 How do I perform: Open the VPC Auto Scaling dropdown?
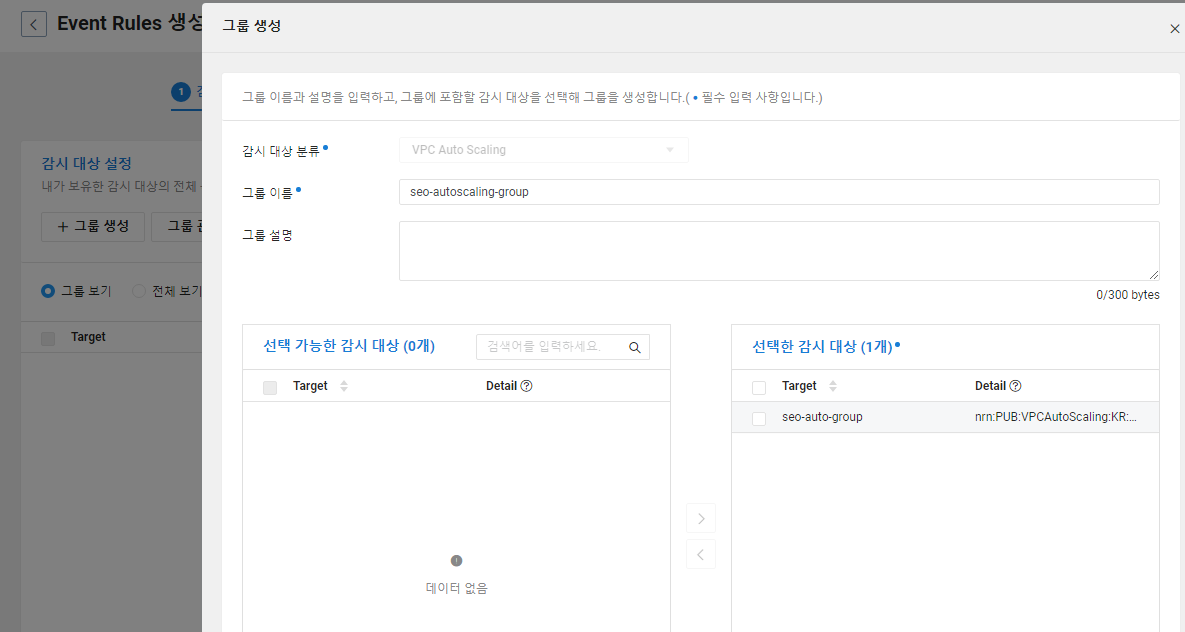tap(543, 150)
